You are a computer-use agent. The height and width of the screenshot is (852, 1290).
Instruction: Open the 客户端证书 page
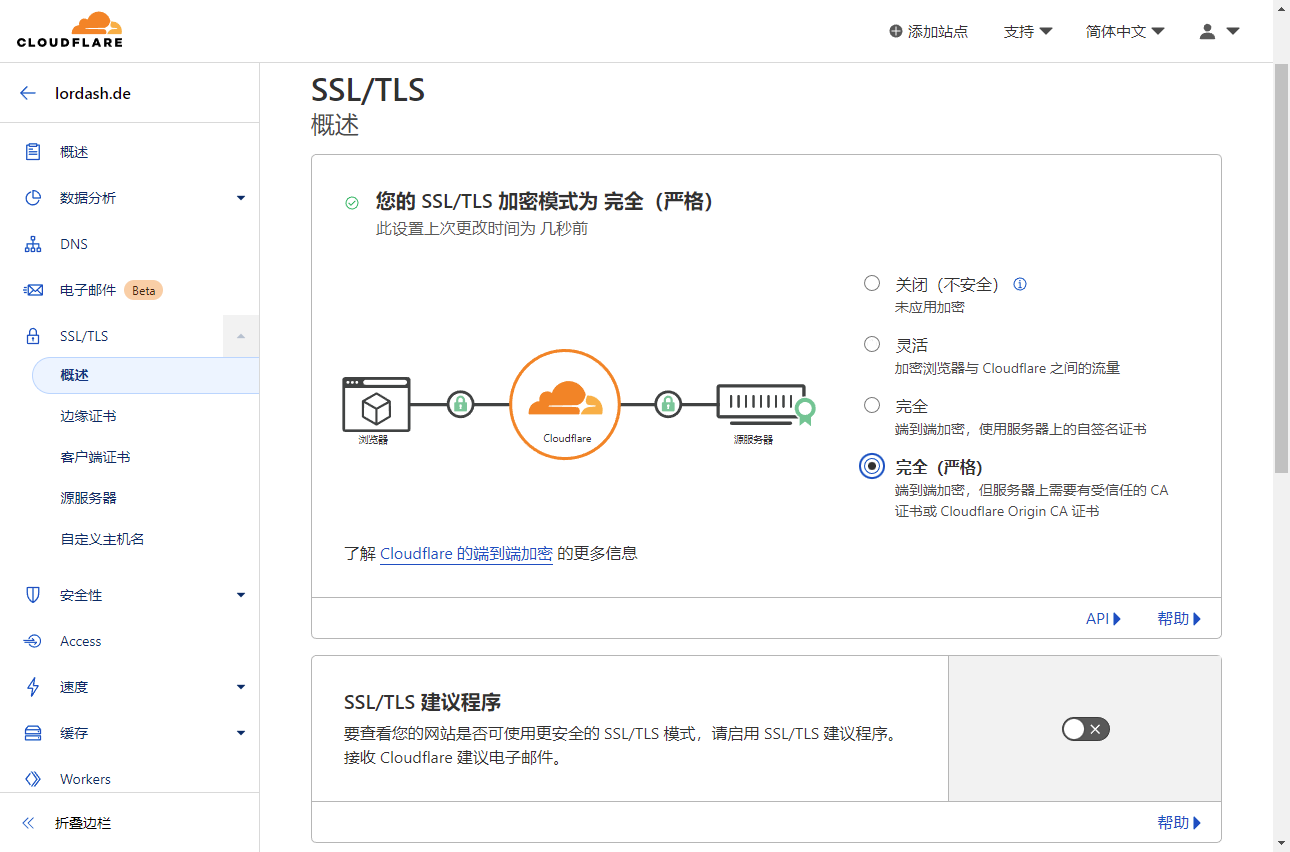[95, 457]
